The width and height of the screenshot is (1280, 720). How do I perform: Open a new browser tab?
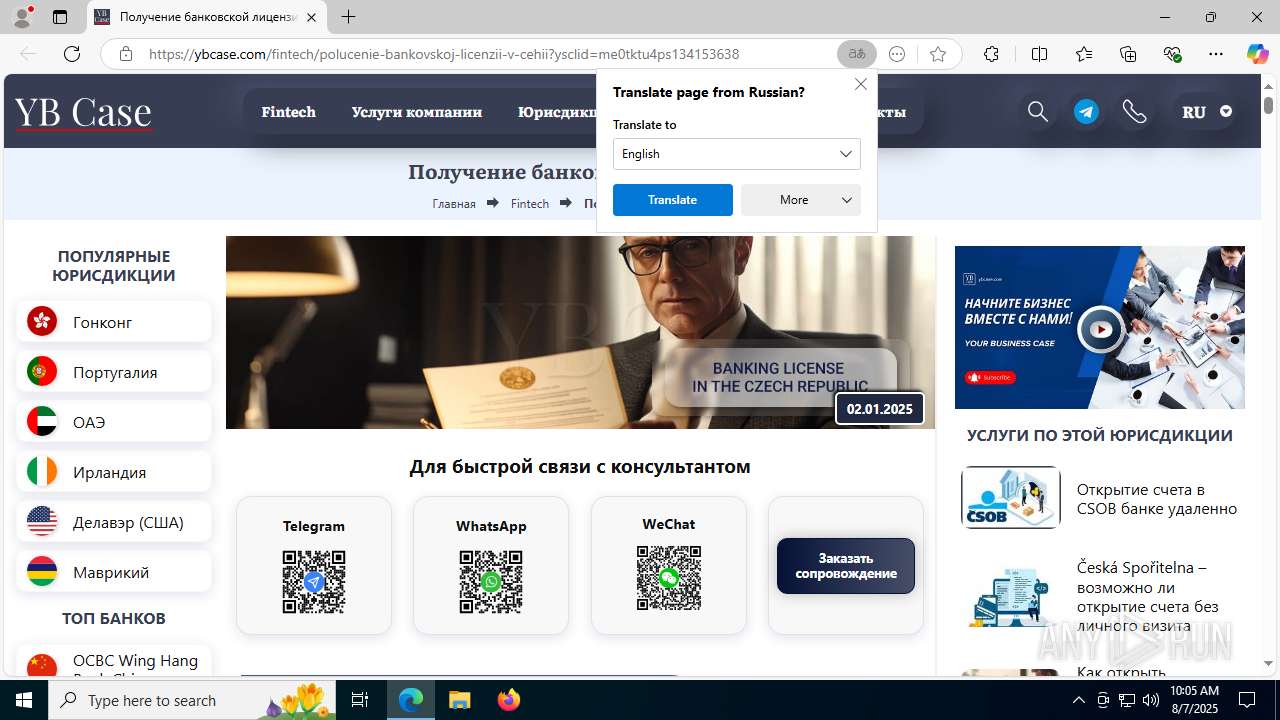[348, 17]
